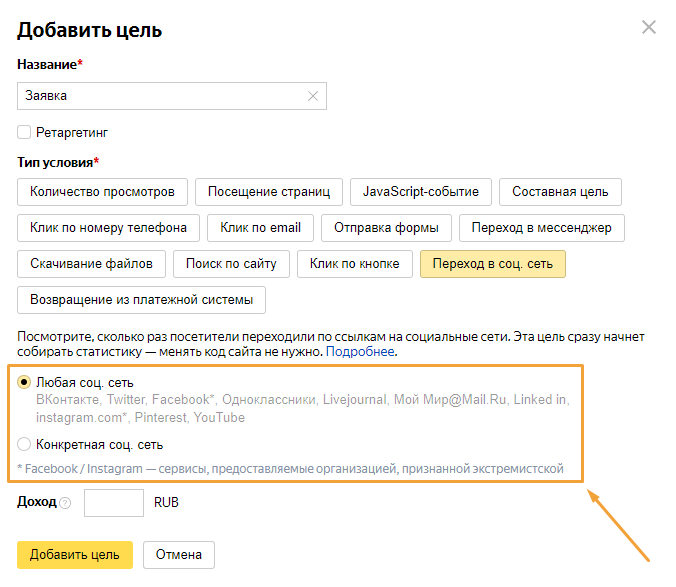Choose JavaScript-событие condition type
This screenshot has width=676, height=587.
(421, 192)
